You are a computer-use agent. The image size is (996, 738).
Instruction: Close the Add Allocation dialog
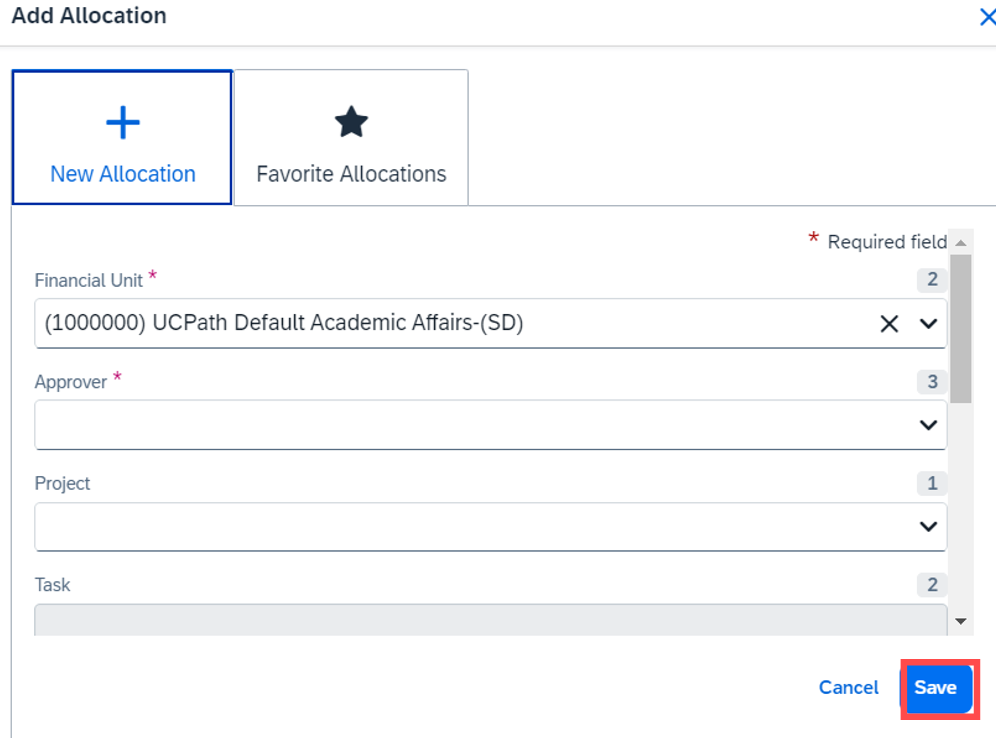986,18
